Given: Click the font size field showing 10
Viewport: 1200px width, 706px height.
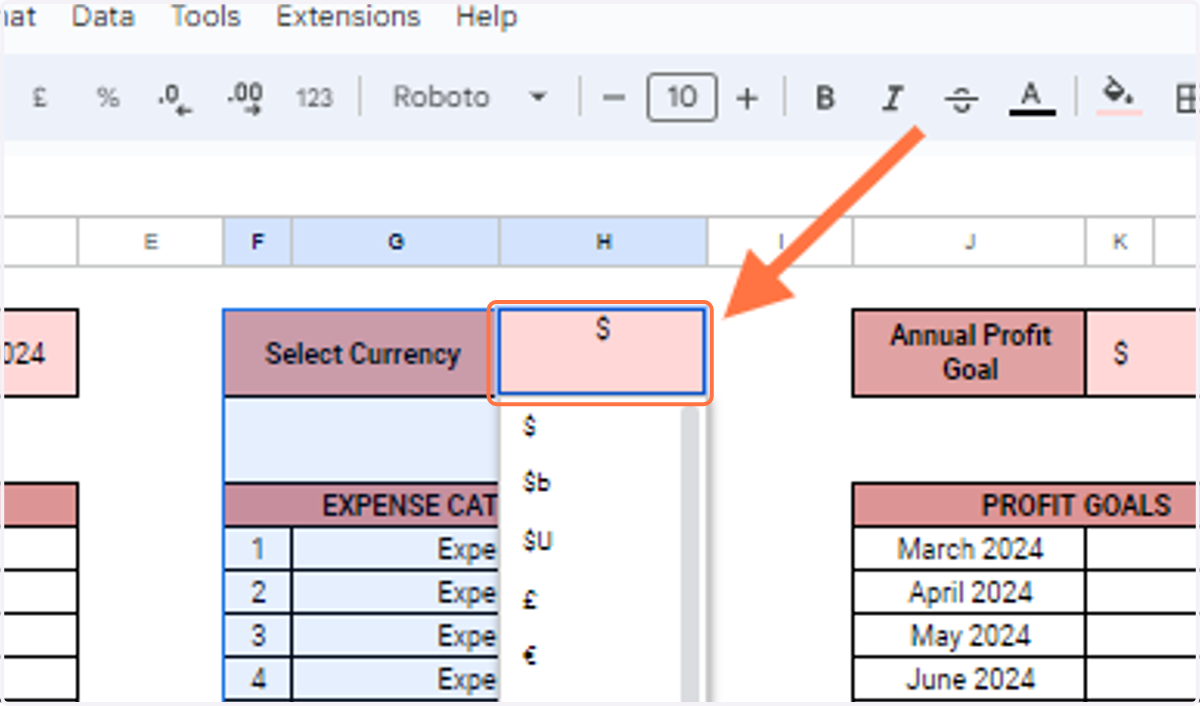Looking at the screenshot, I should [681, 98].
